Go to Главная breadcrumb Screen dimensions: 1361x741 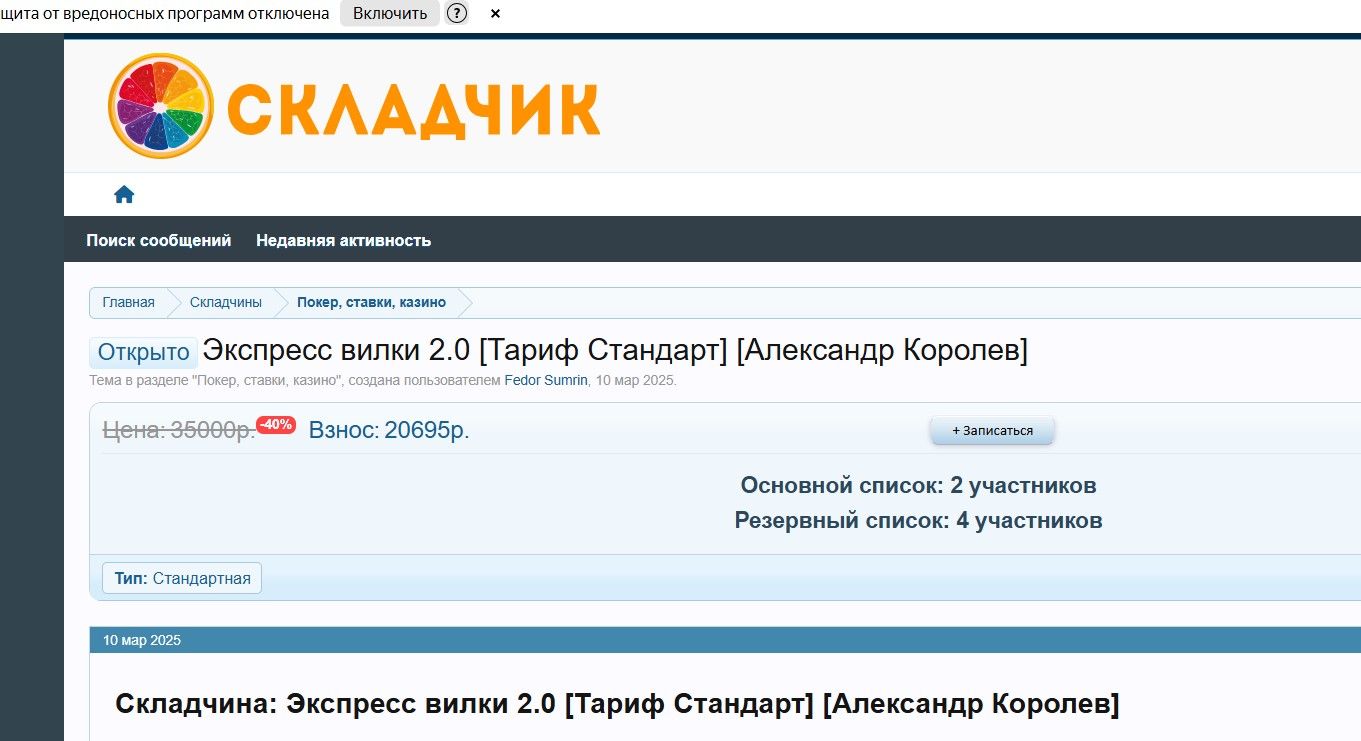tap(128, 302)
